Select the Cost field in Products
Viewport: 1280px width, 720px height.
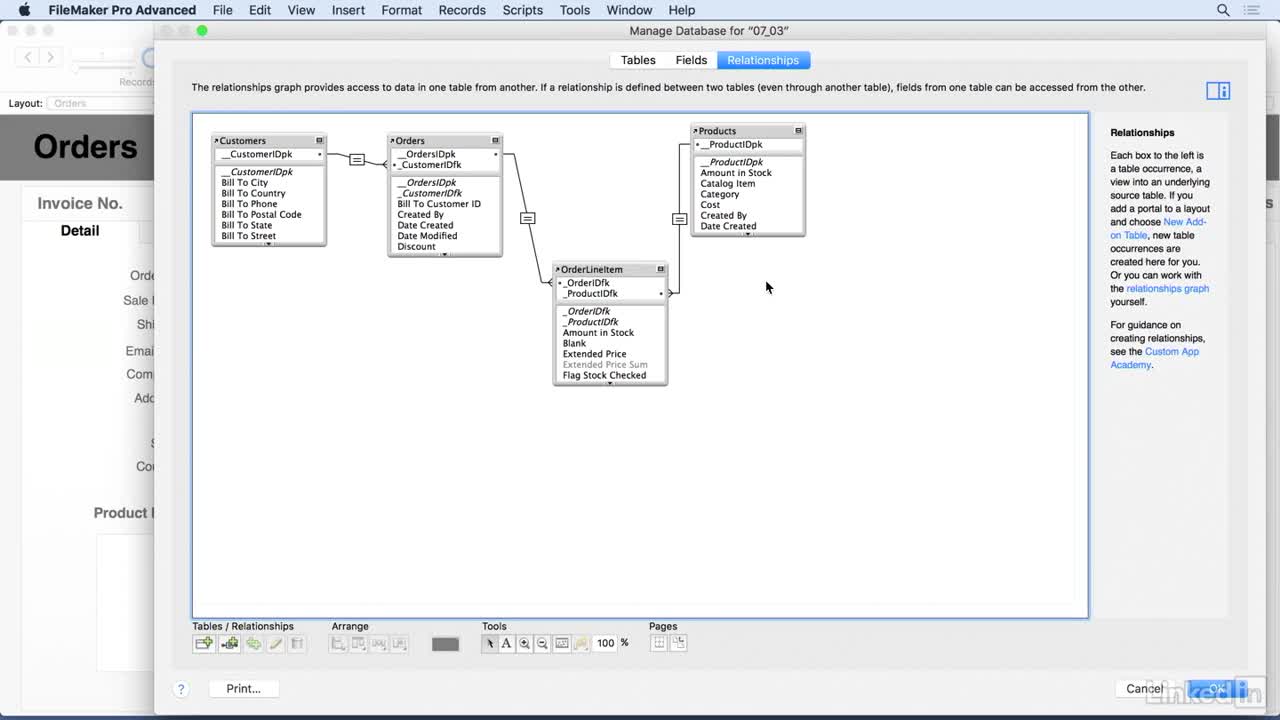click(710, 205)
